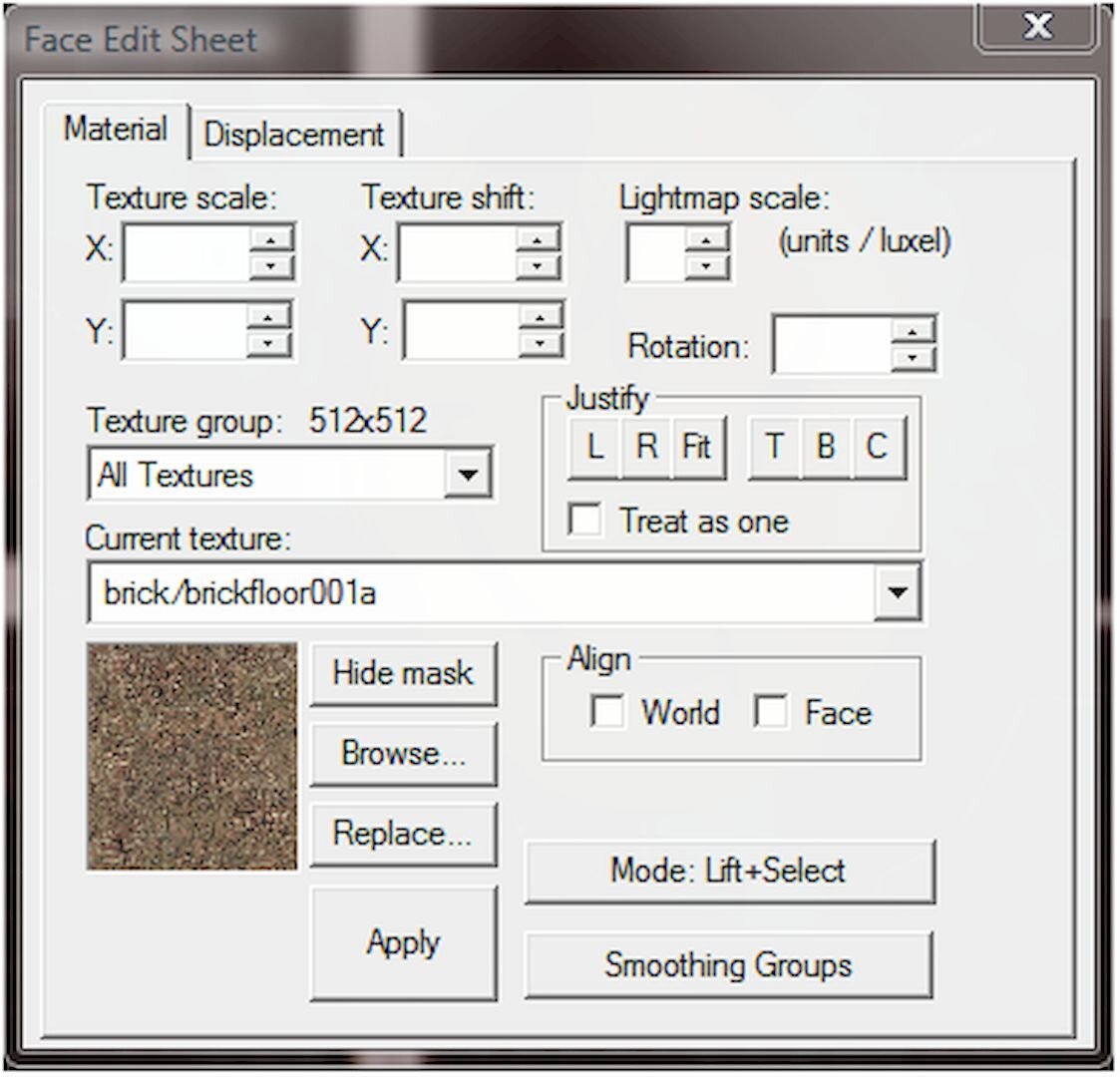This screenshot has width=1120, height=1077.
Task: Close the Face Edit Sheet window
Action: [1037, 27]
